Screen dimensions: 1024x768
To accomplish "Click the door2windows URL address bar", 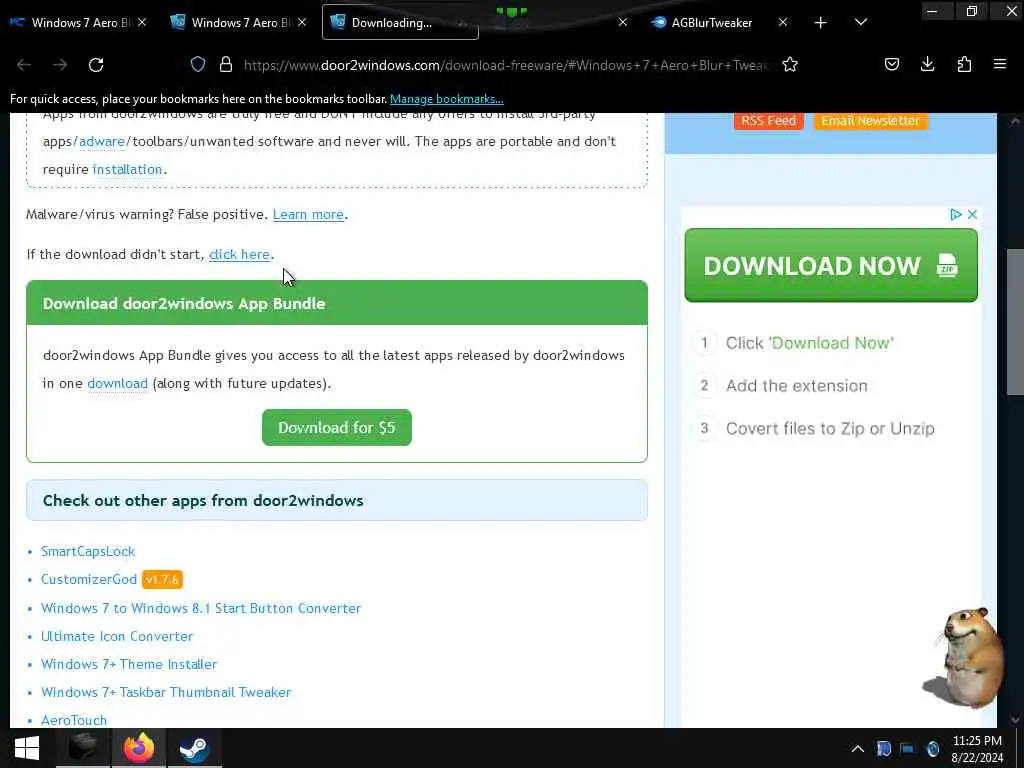I will point(506,65).
